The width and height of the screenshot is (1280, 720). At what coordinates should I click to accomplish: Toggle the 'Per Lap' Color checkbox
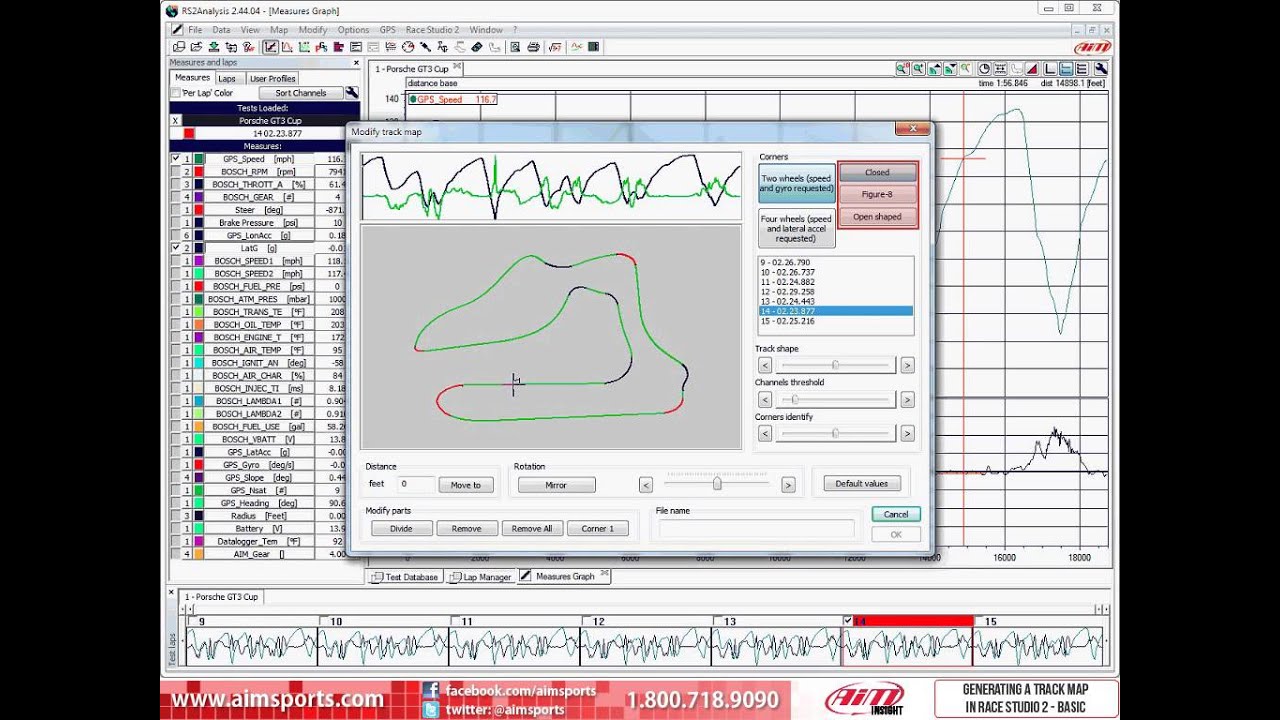click(176, 93)
